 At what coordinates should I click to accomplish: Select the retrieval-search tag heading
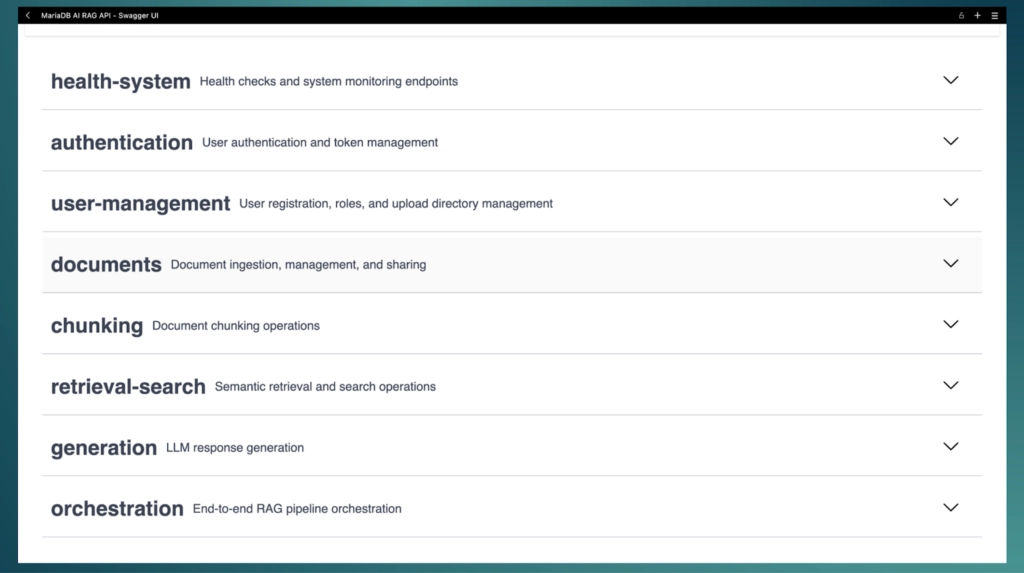point(128,387)
